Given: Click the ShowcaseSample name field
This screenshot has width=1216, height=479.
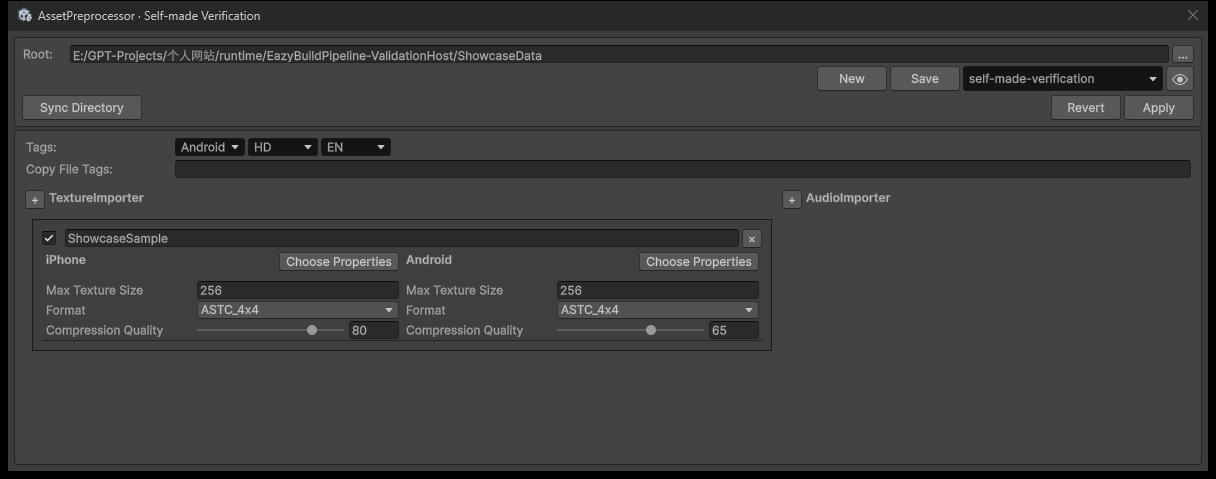Looking at the screenshot, I should 401,238.
